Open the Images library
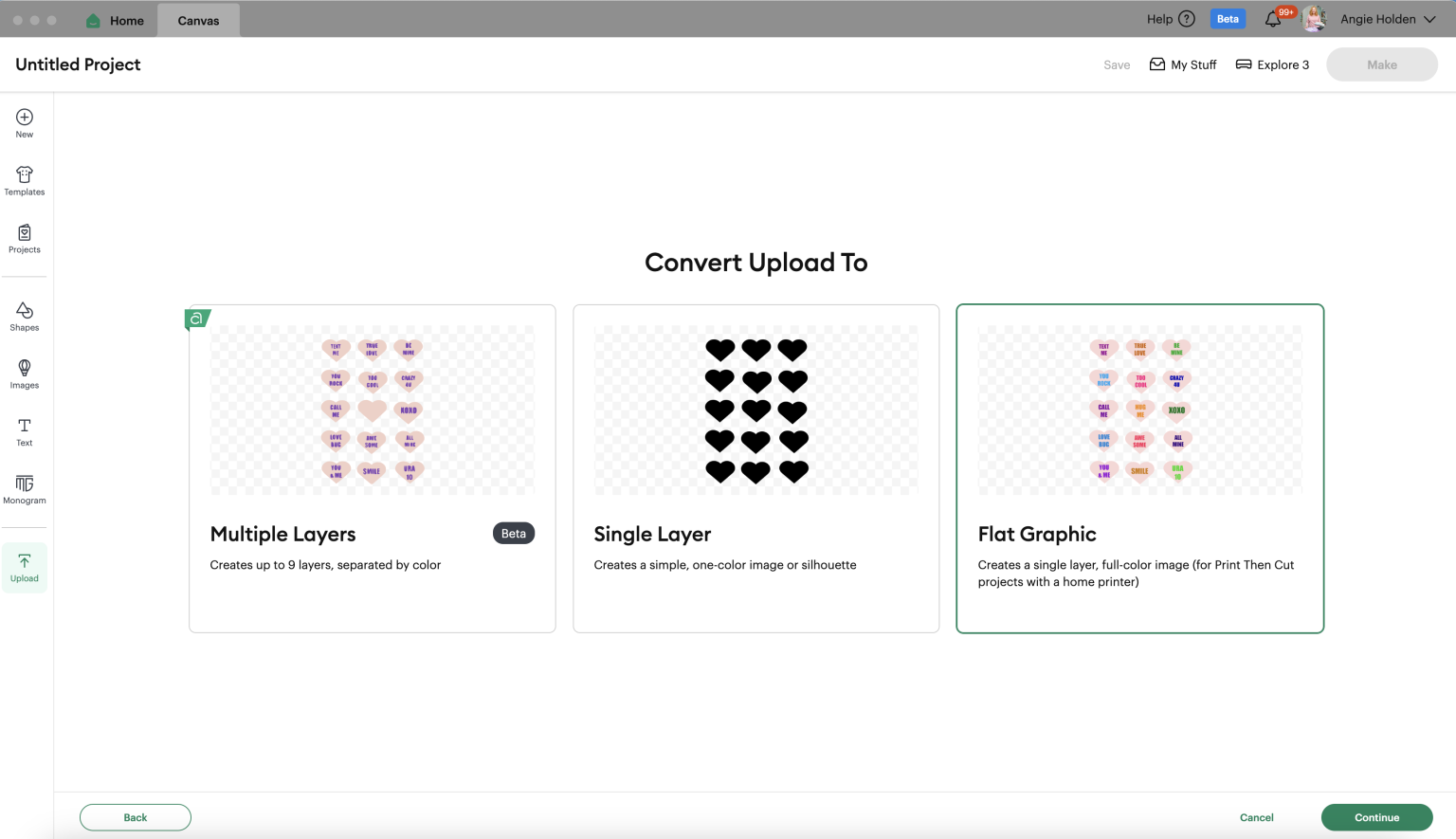 point(24,374)
